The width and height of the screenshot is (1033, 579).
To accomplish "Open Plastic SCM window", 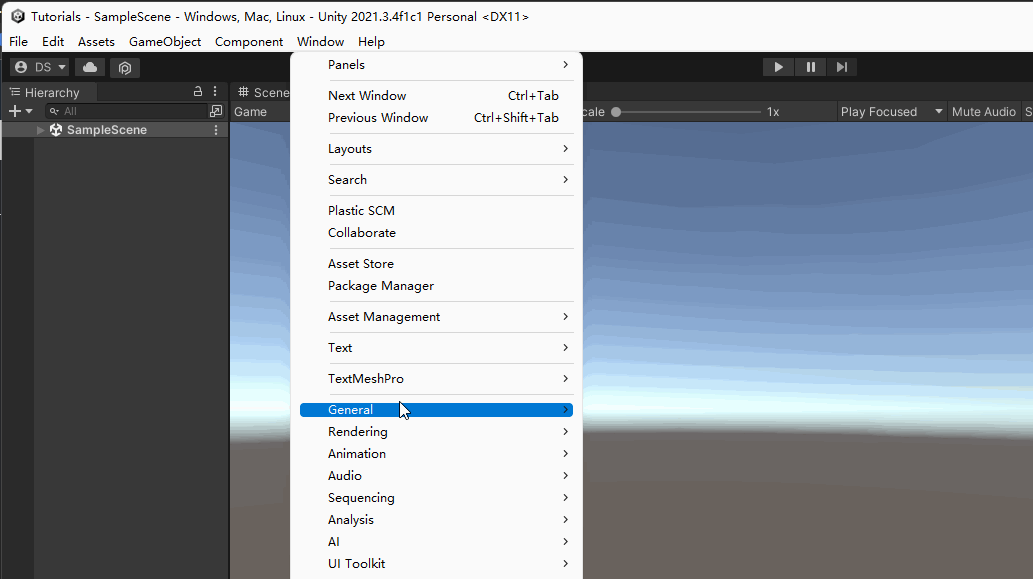I will [x=436, y=211].
